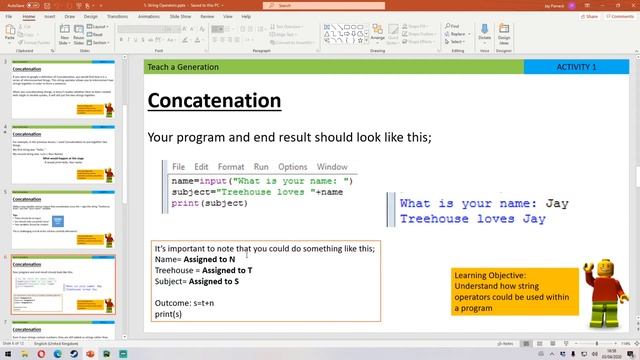Viewport: 640px width, 360px height.
Task: Click the Comments button
Action: 620,16
